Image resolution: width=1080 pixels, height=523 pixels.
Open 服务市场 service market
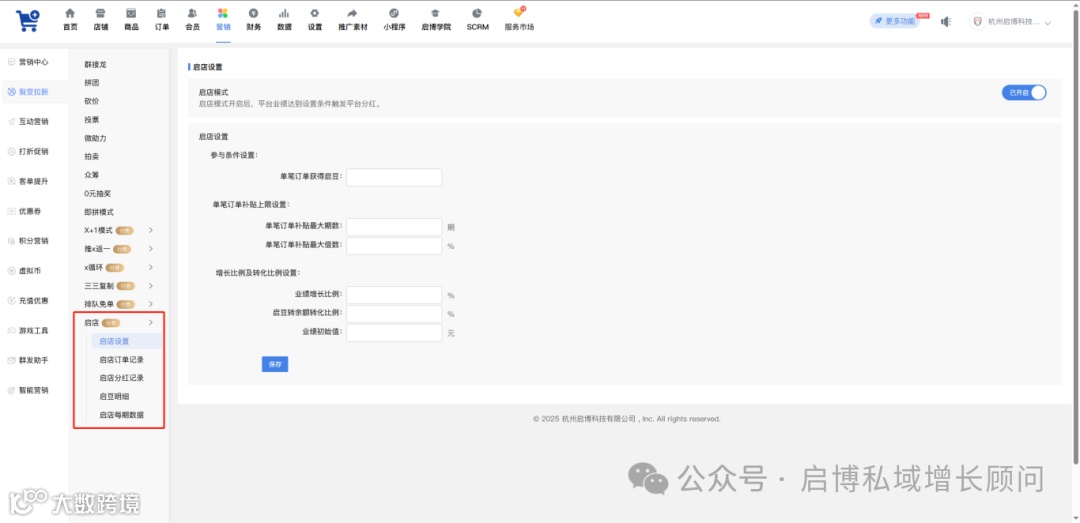point(519,20)
